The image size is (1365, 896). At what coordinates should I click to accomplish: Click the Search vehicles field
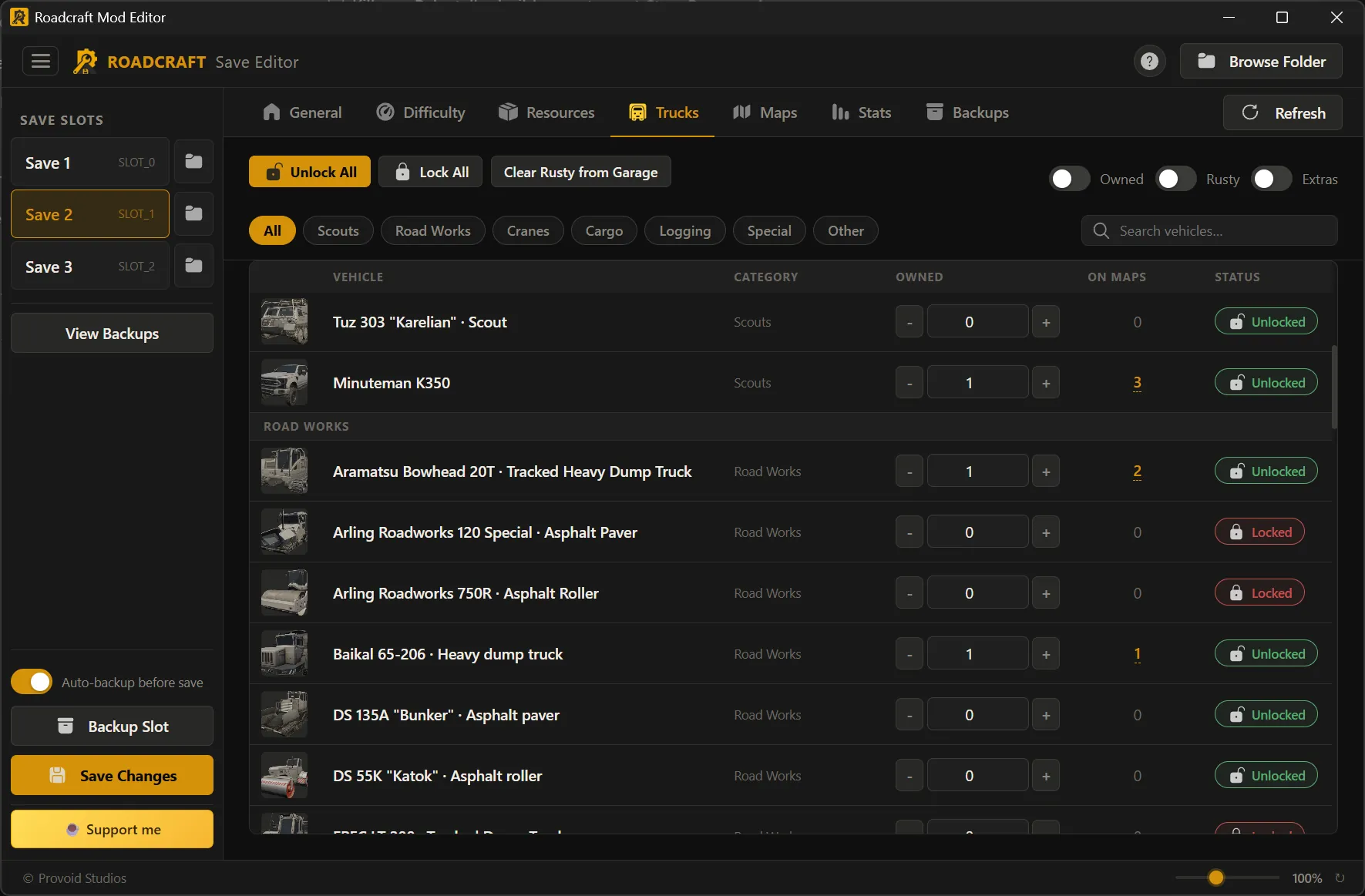pyautogui.click(x=1209, y=230)
